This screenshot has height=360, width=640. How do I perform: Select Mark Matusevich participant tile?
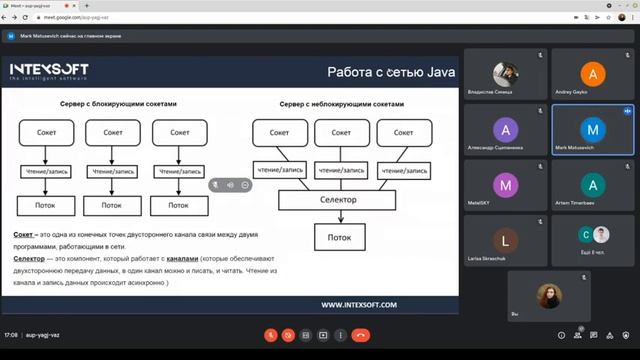[x=593, y=130]
